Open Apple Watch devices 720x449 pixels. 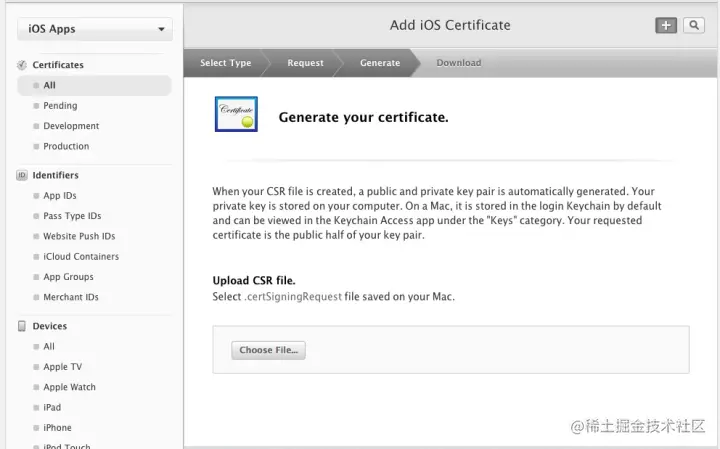(69, 387)
